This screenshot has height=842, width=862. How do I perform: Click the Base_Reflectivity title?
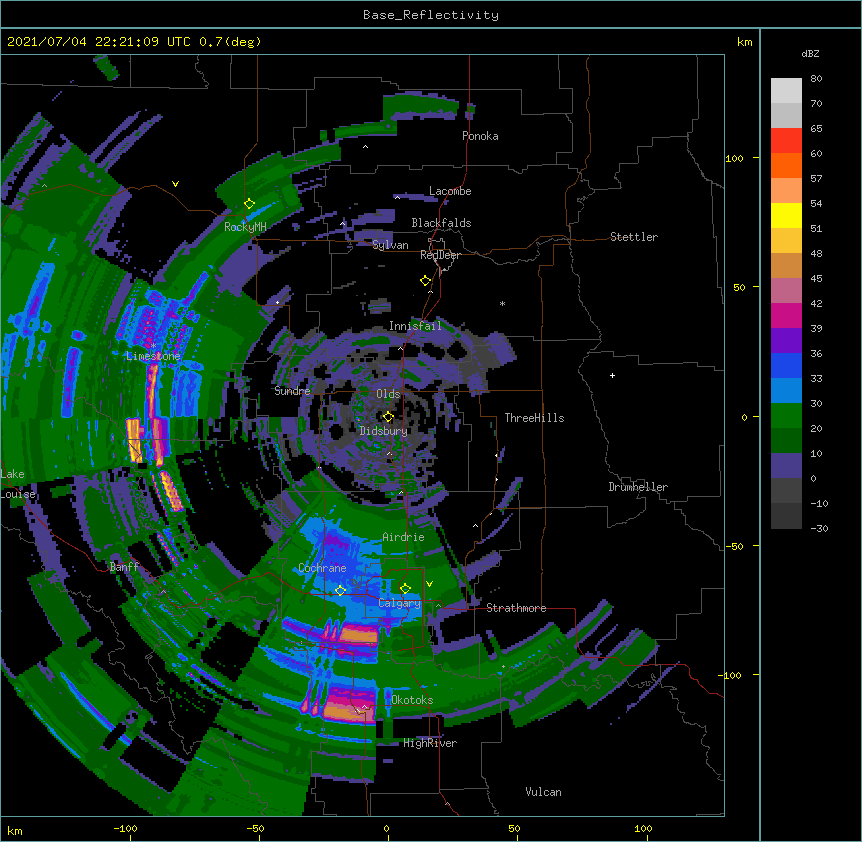[431, 15]
